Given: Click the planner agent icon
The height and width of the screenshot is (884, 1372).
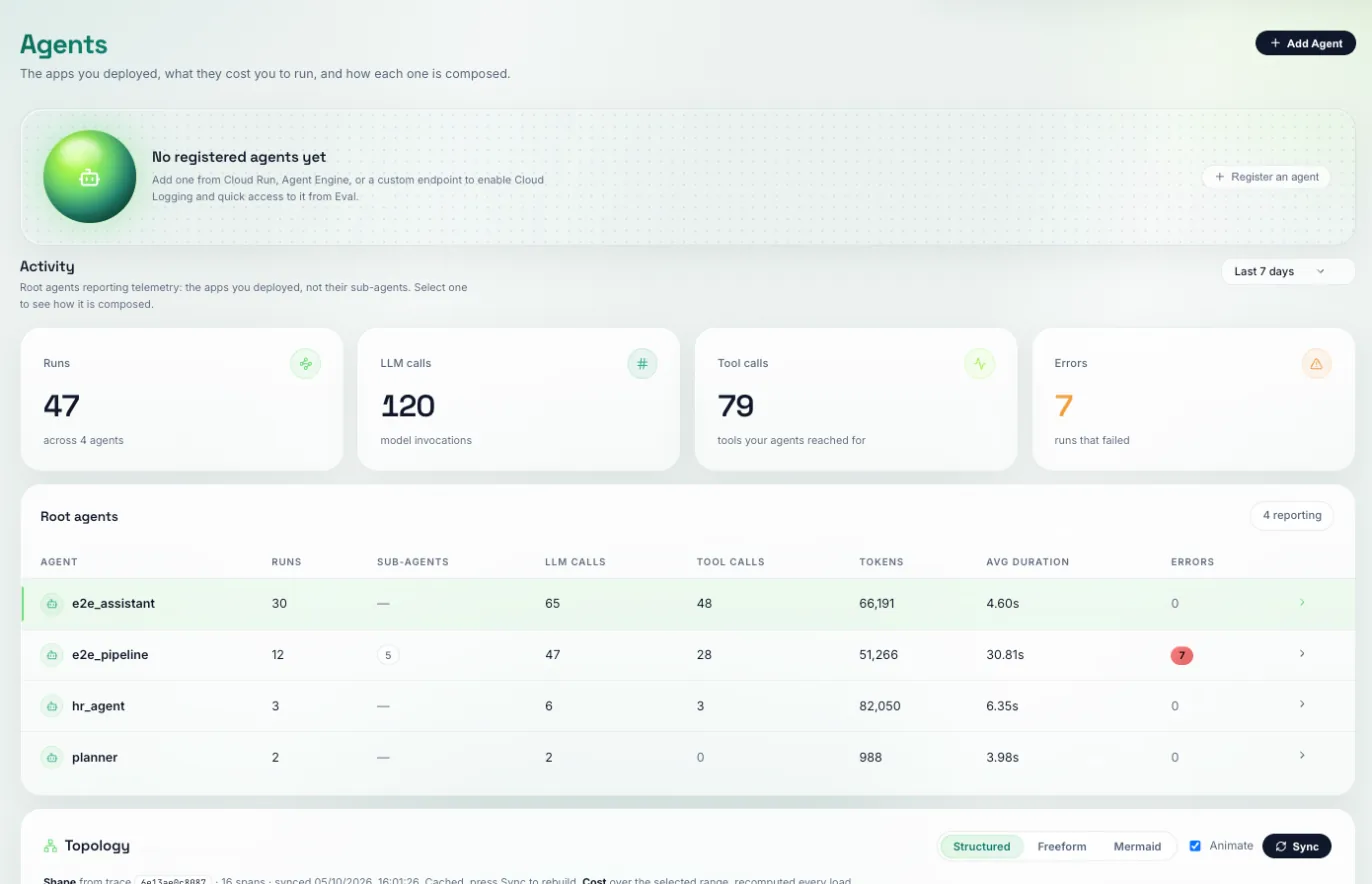Looking at the screenshot, I should click(x=51, y=757).
